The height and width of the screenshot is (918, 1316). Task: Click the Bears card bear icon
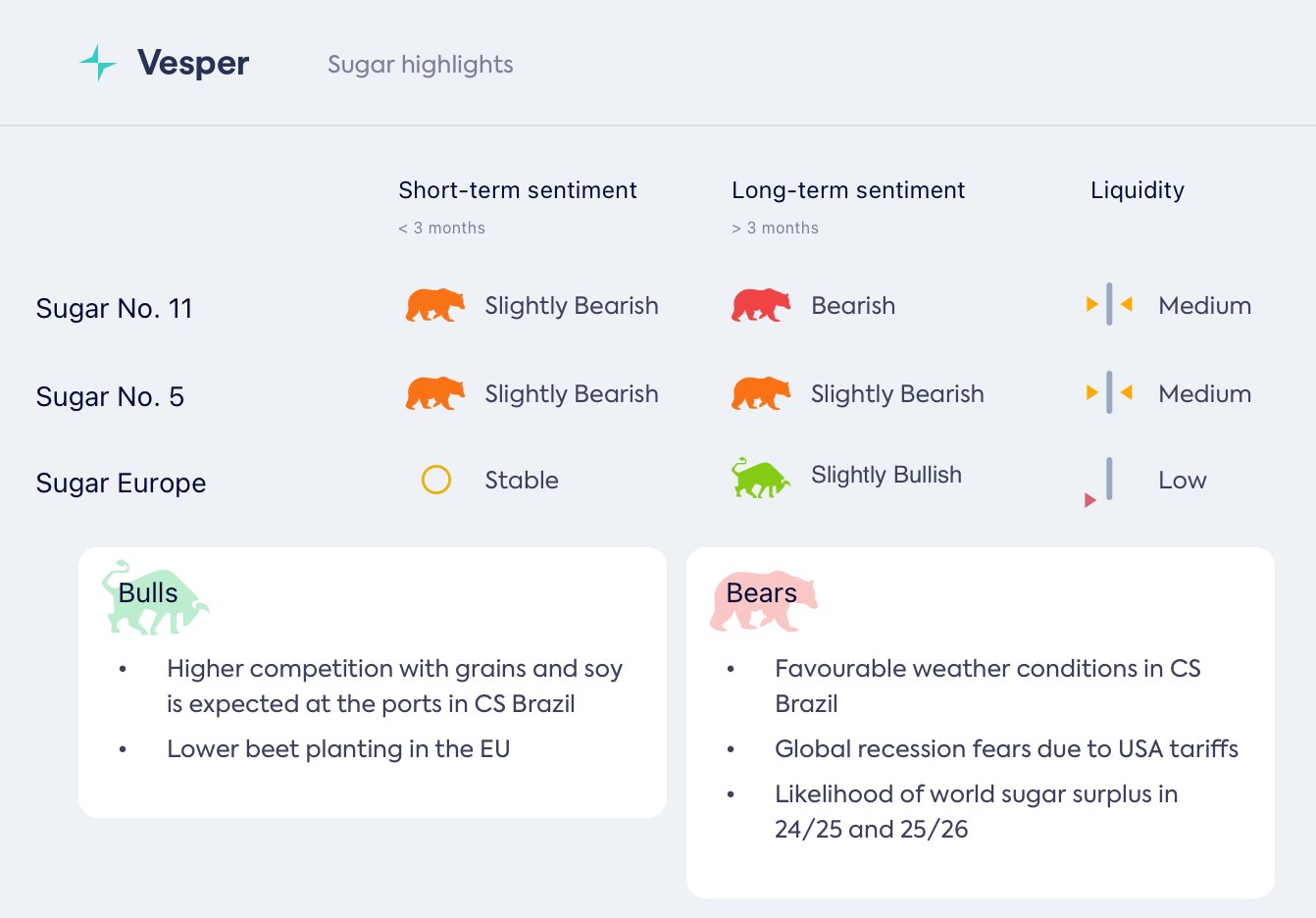[x=763, y=599]
